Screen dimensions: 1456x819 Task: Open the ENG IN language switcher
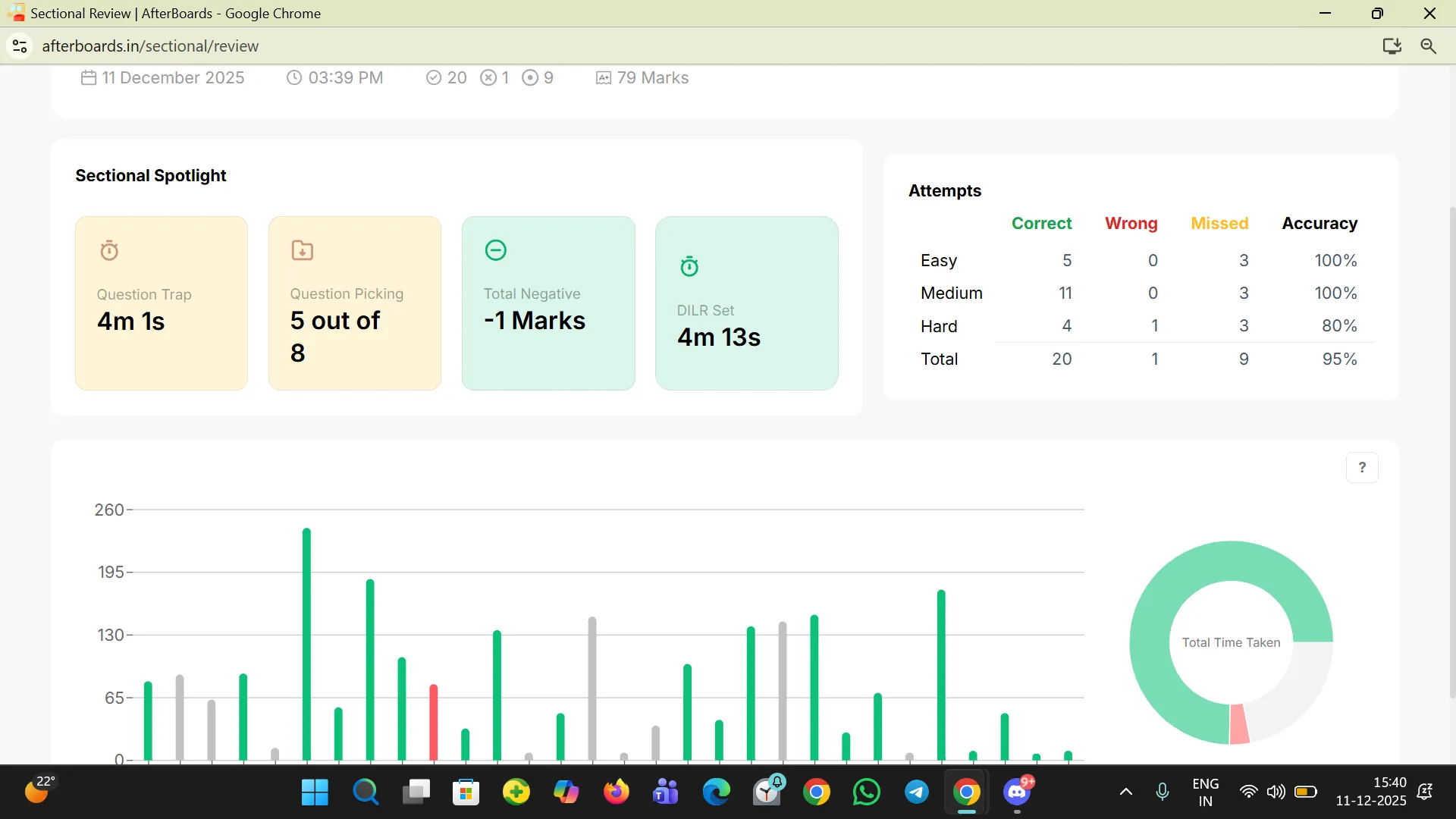tap(1206, 792)
